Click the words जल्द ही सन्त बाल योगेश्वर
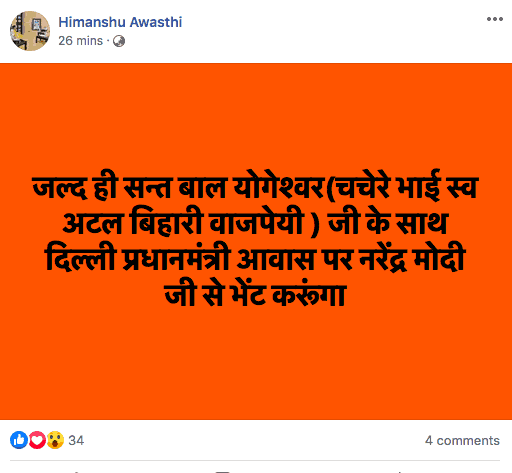Image resolution: width=512 pixels, height=473 pixels. 179,186
